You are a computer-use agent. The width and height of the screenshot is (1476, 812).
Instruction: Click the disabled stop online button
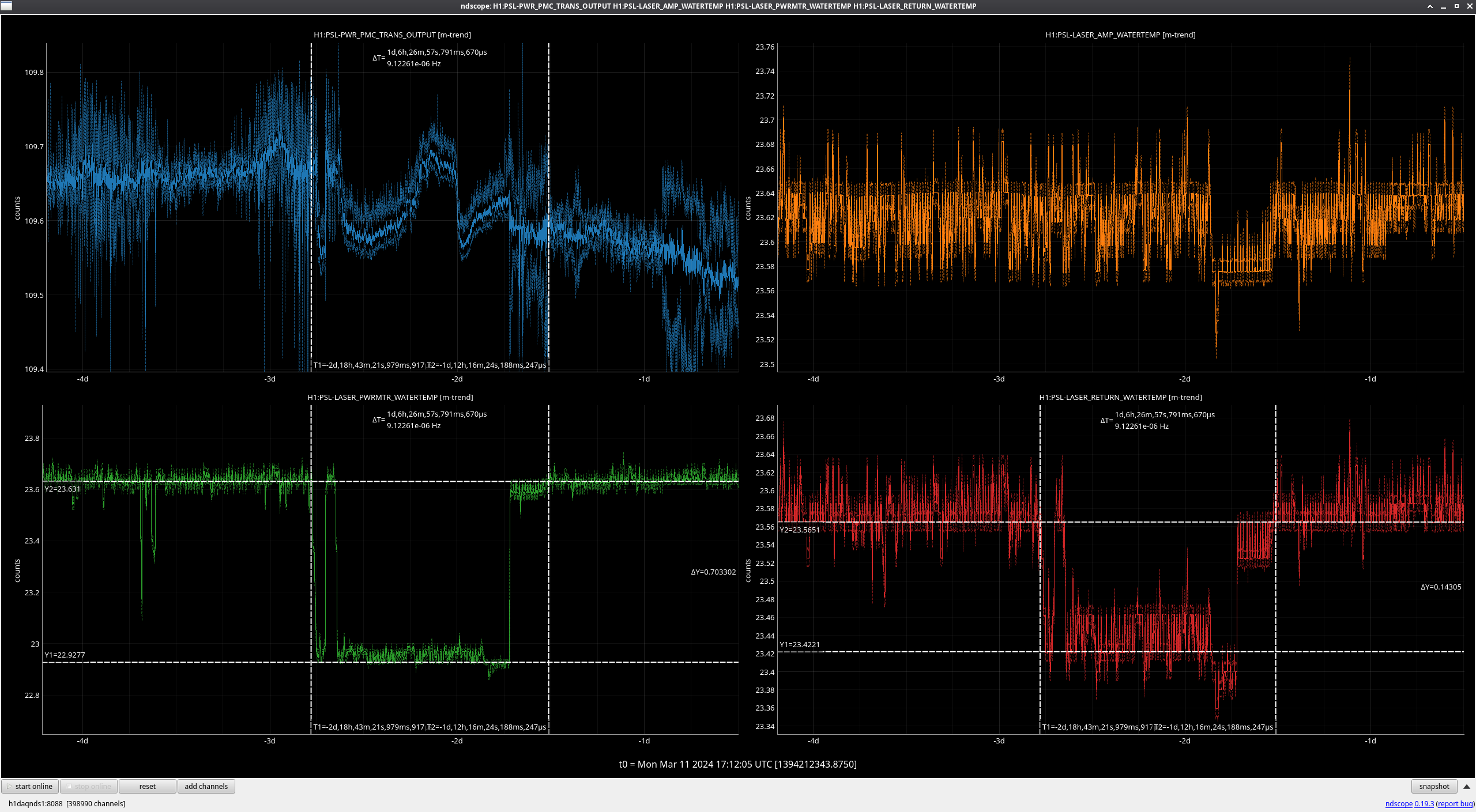pos(89,786)
